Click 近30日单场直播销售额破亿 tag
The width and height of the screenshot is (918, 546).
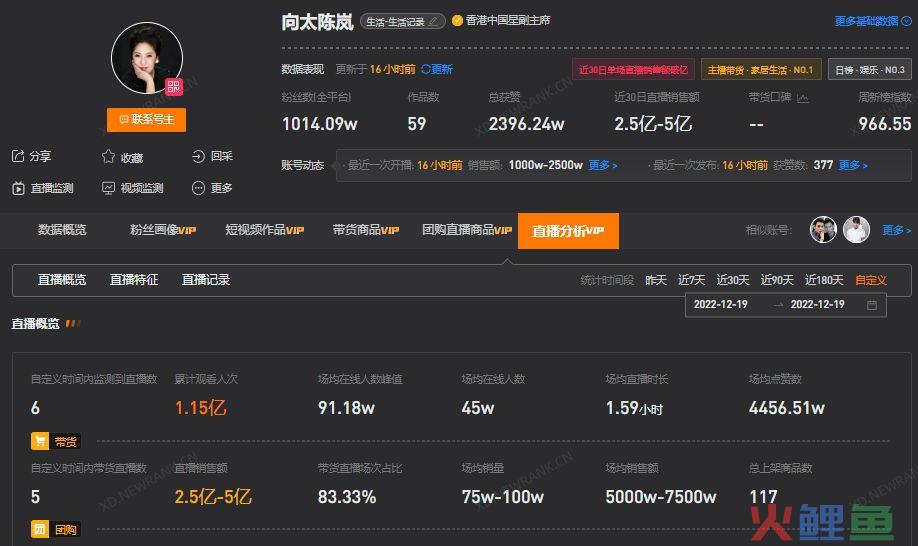pyautogui.click(x=633, y=70)
